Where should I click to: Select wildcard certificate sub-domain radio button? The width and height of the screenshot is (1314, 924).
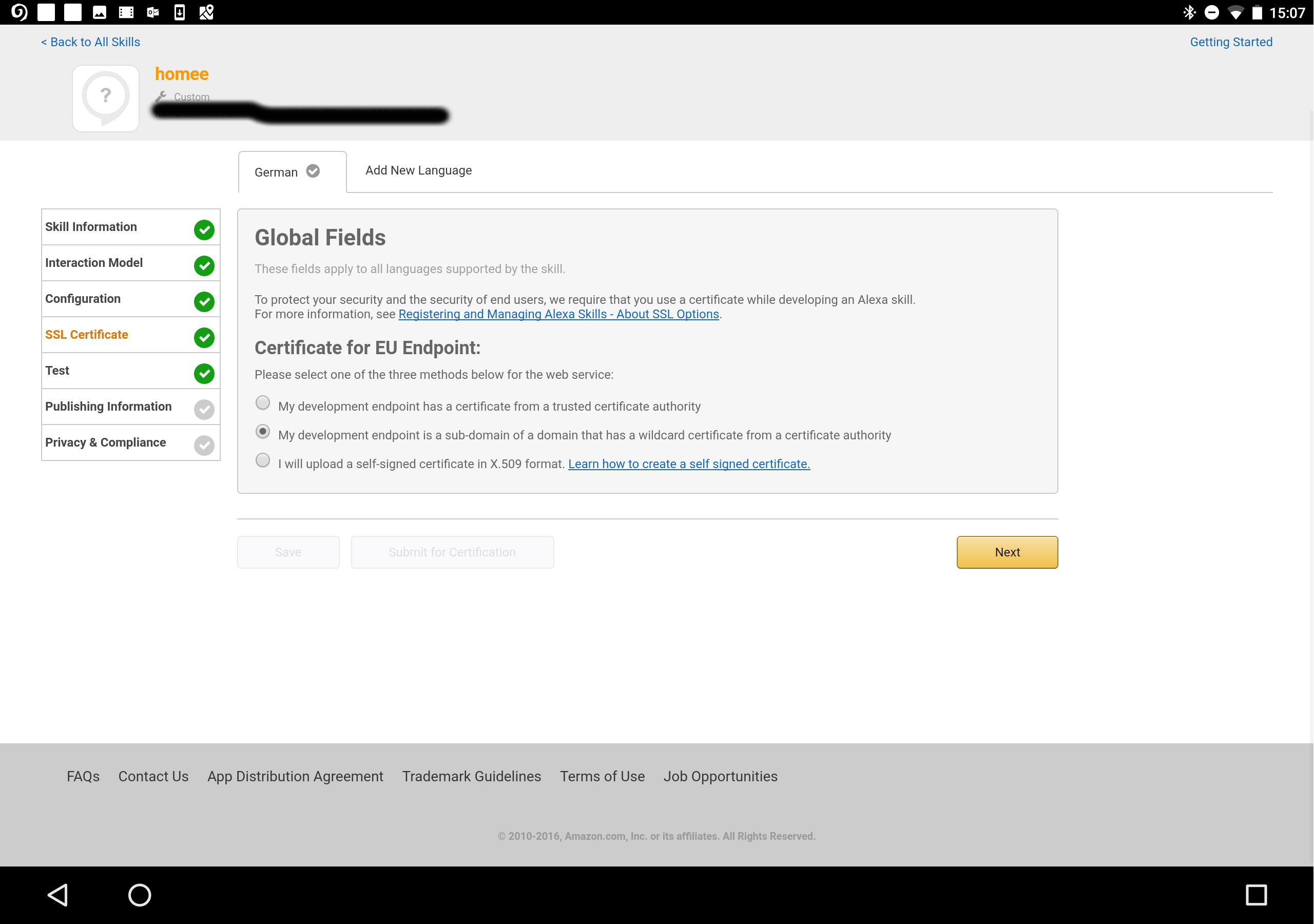[x=264, y=432]
